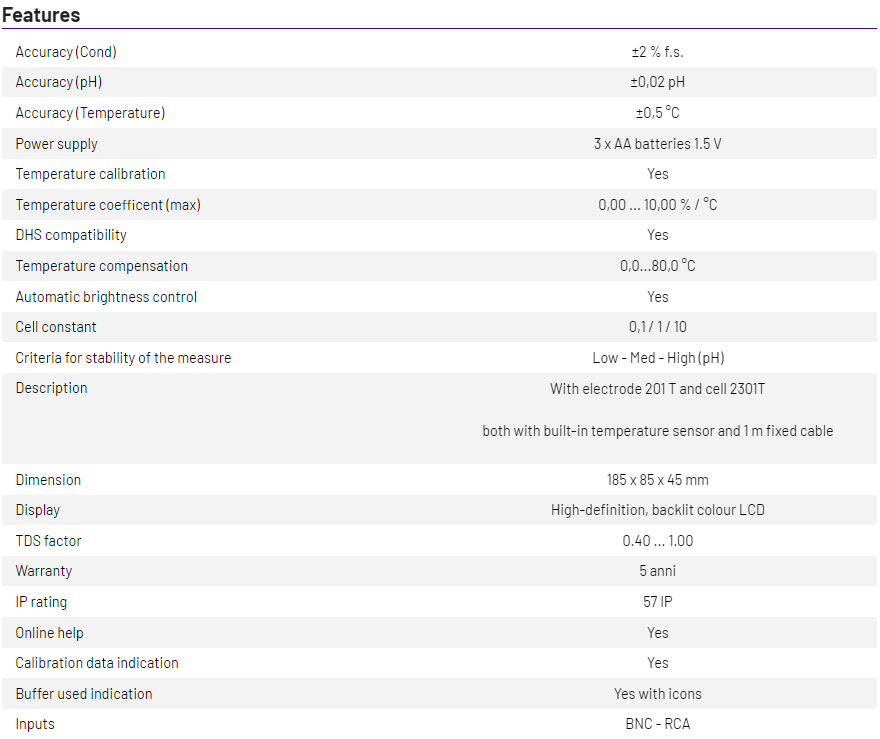Click the 3 x AA batteries value
This screenshot has height=739, width=880.
pyautogui.click(x=657, y=144)
